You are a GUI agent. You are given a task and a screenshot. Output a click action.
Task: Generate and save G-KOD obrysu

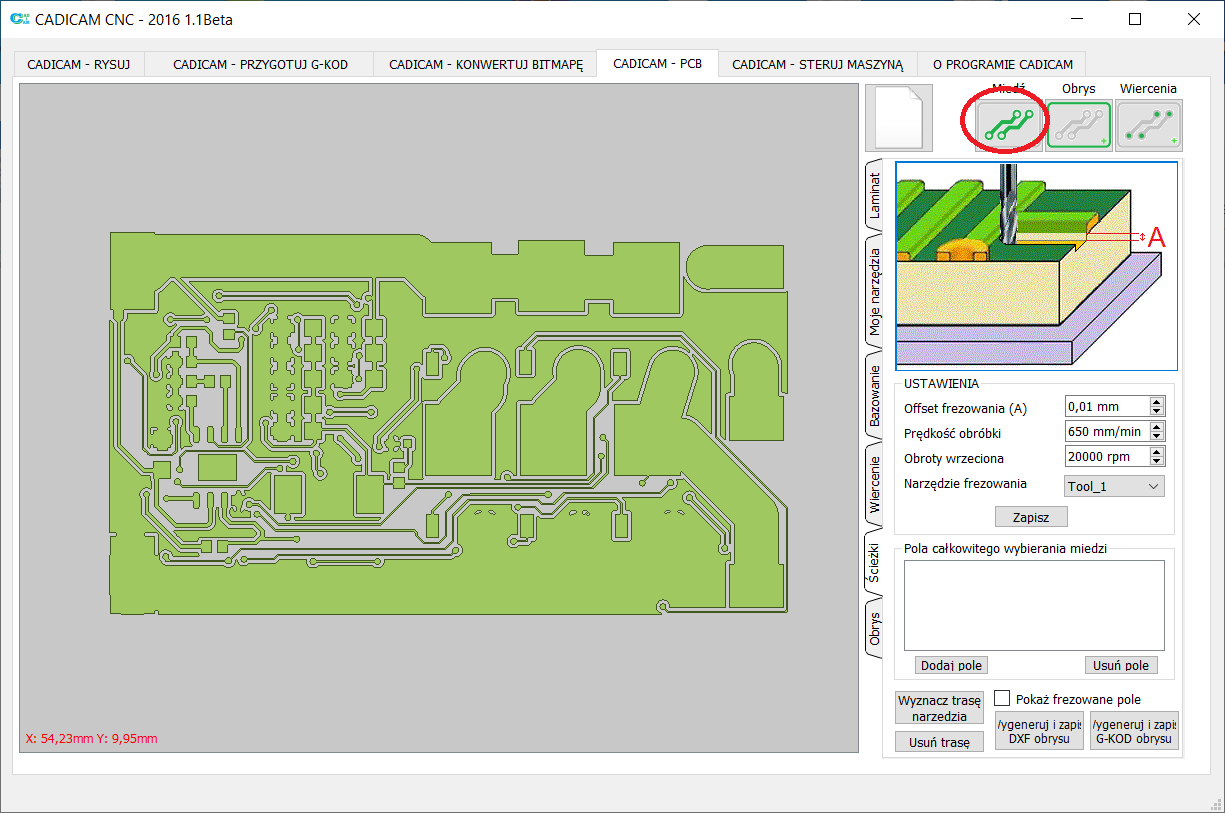click(1134, 731)
